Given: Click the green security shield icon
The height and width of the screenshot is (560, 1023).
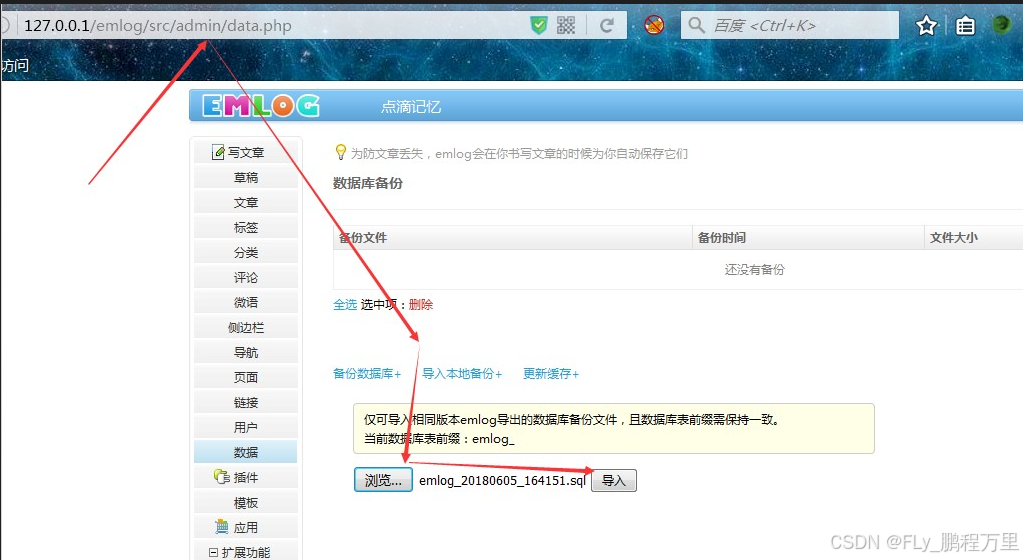Looking at the screenshot, I should pos(539,25).
